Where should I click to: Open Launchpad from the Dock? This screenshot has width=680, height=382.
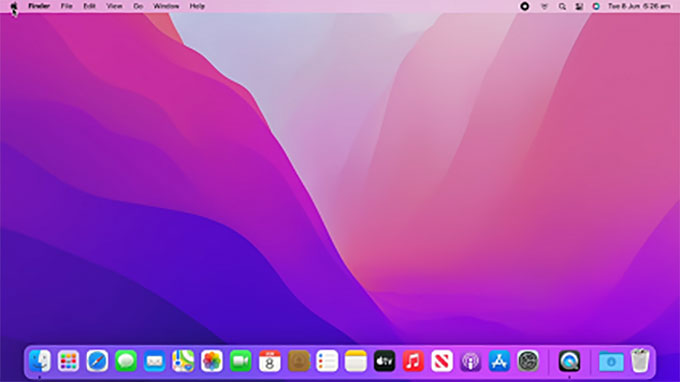tap(69, 361)
